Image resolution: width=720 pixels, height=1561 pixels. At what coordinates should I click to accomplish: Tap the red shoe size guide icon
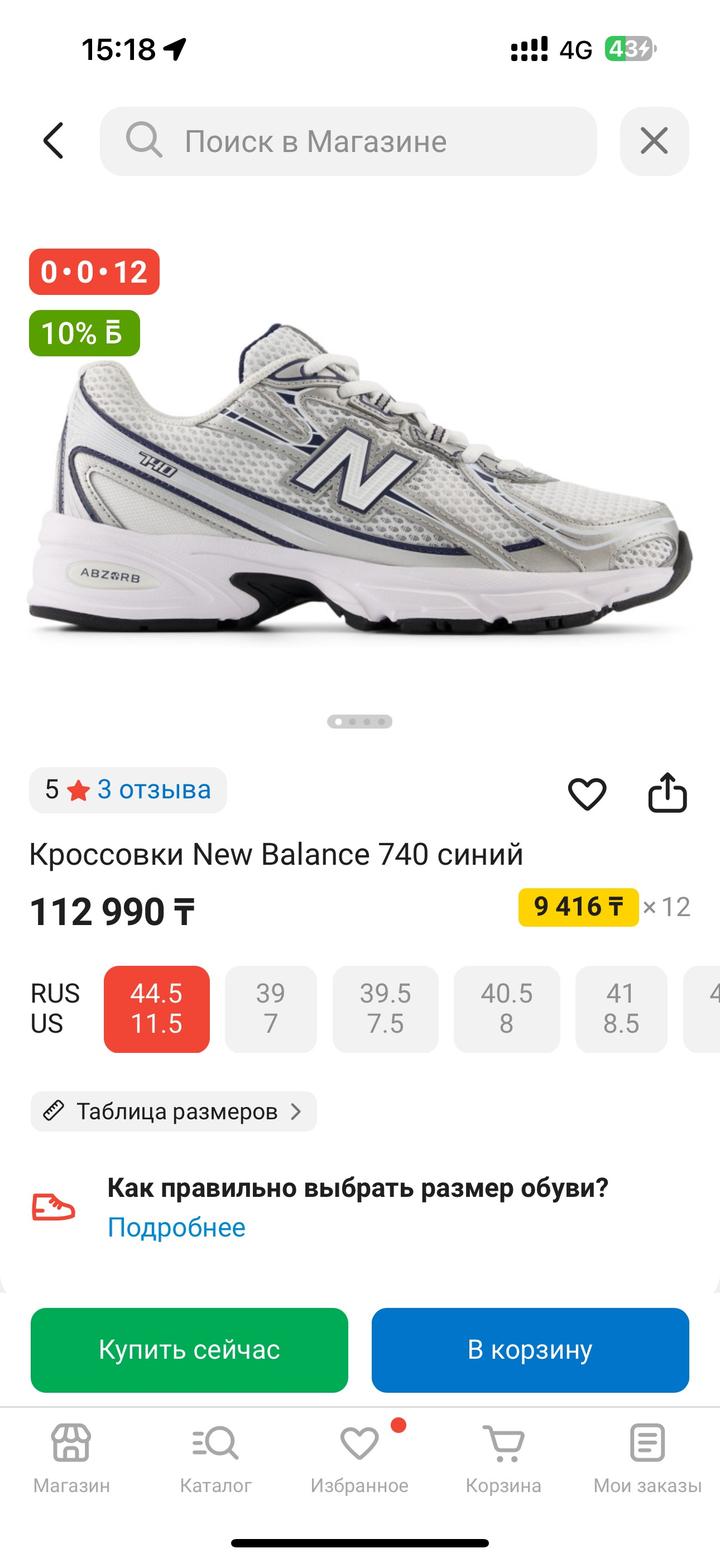point(54,1207)
